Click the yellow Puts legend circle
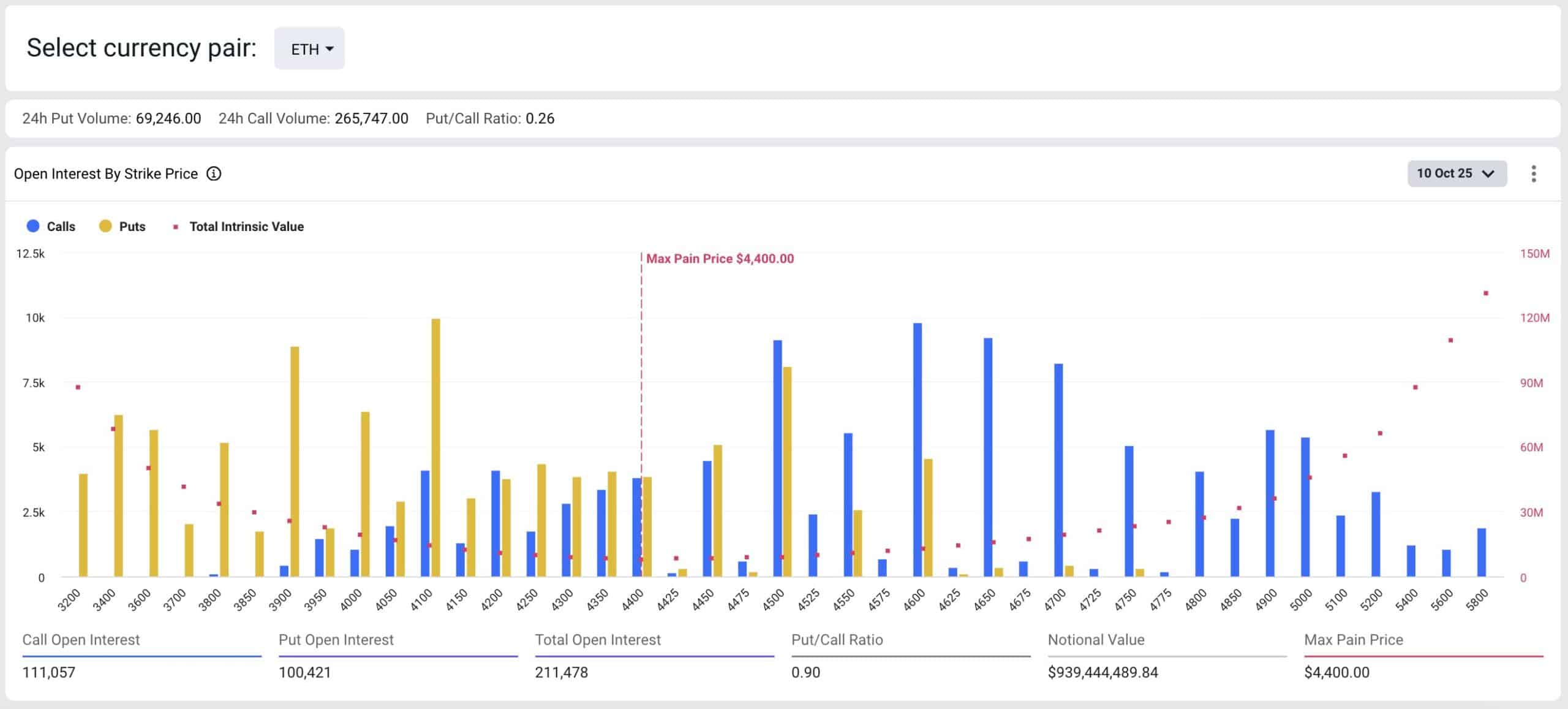 coord(105,226)
